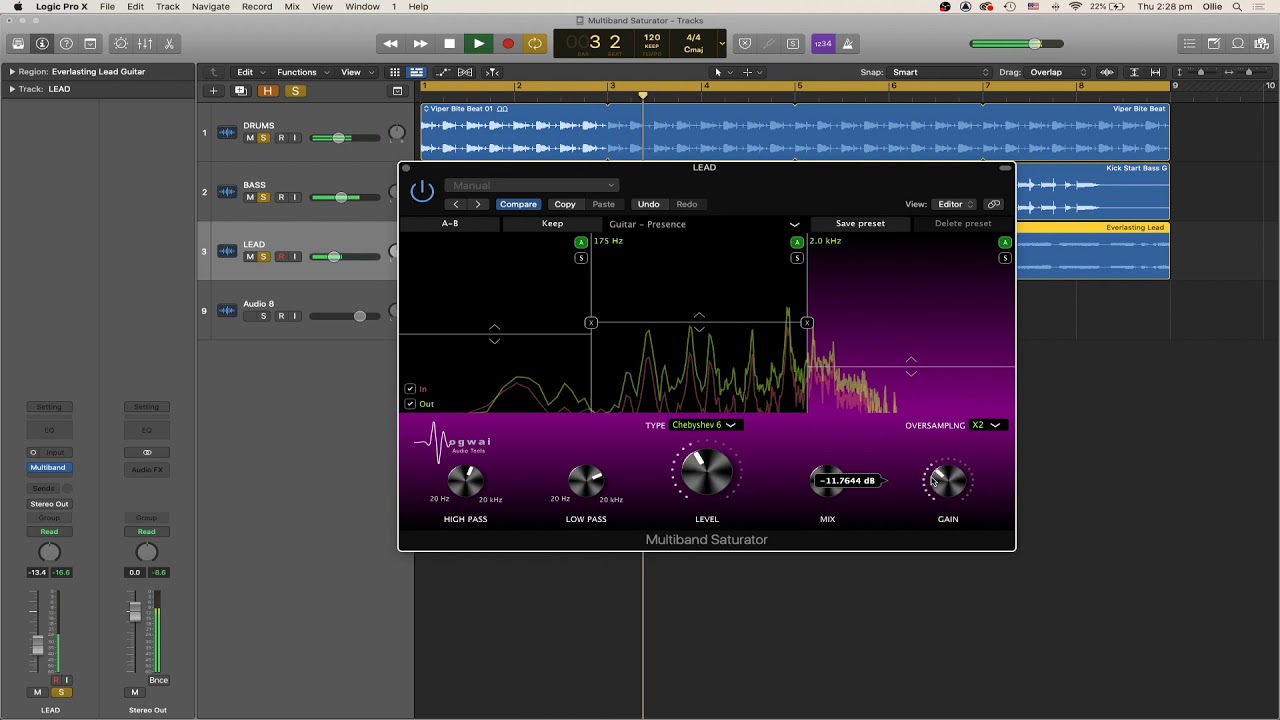Expand the Track inspector disclosure triangle

click(12, 89)
